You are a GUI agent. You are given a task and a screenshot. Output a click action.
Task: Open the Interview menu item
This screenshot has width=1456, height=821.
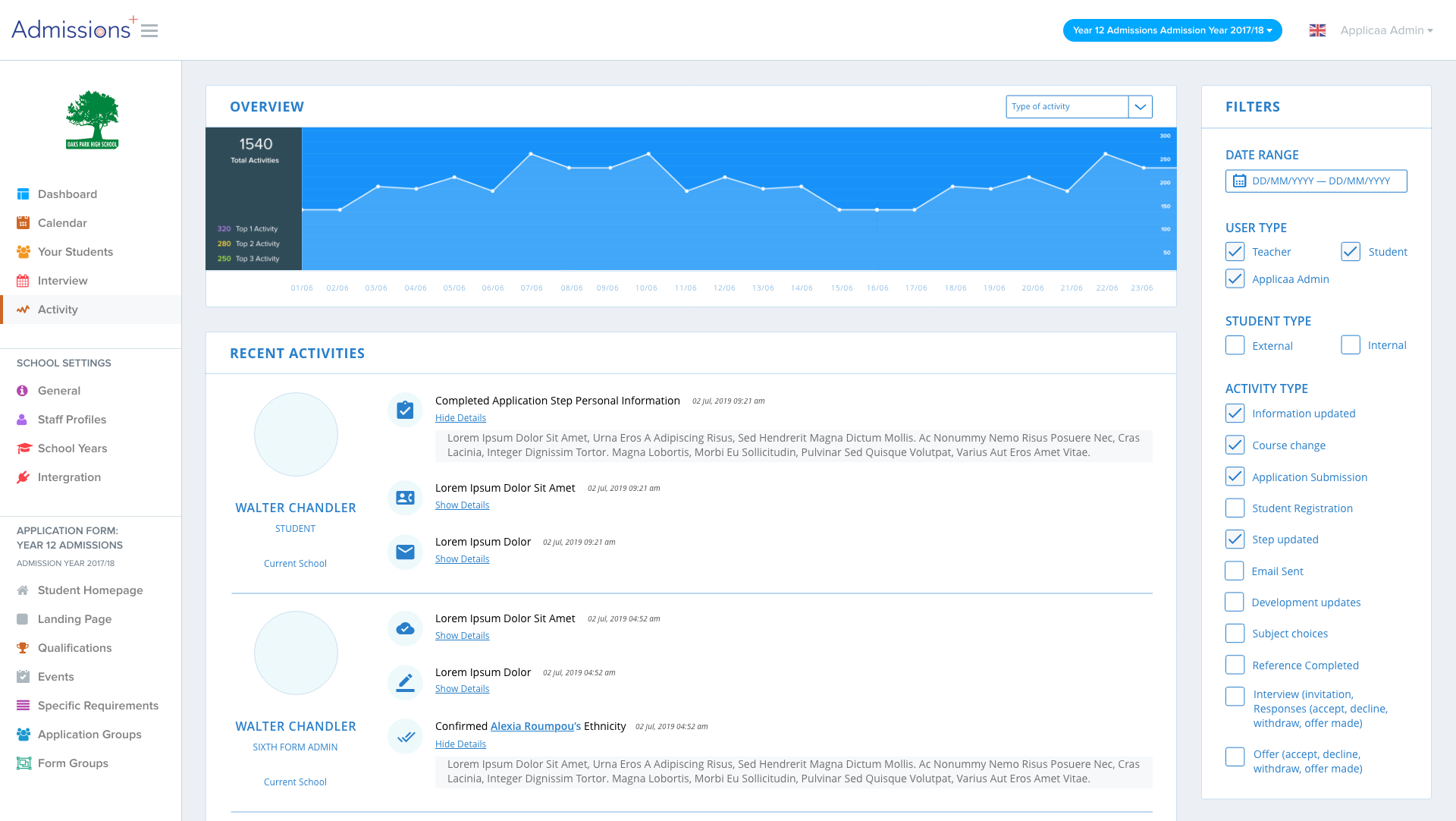pyautogui.click(x=91, y=281)
